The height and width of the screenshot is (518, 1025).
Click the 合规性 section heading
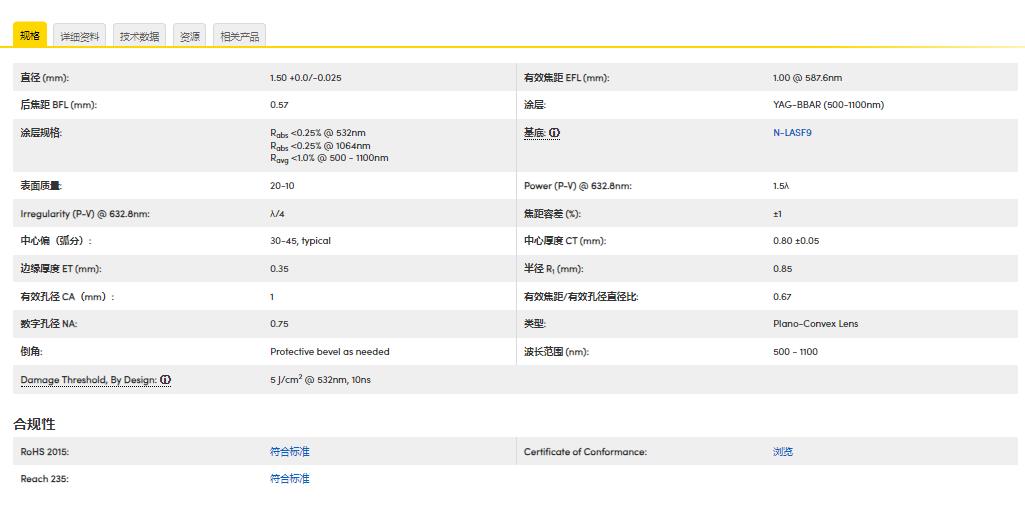click(x=34, y=424)
